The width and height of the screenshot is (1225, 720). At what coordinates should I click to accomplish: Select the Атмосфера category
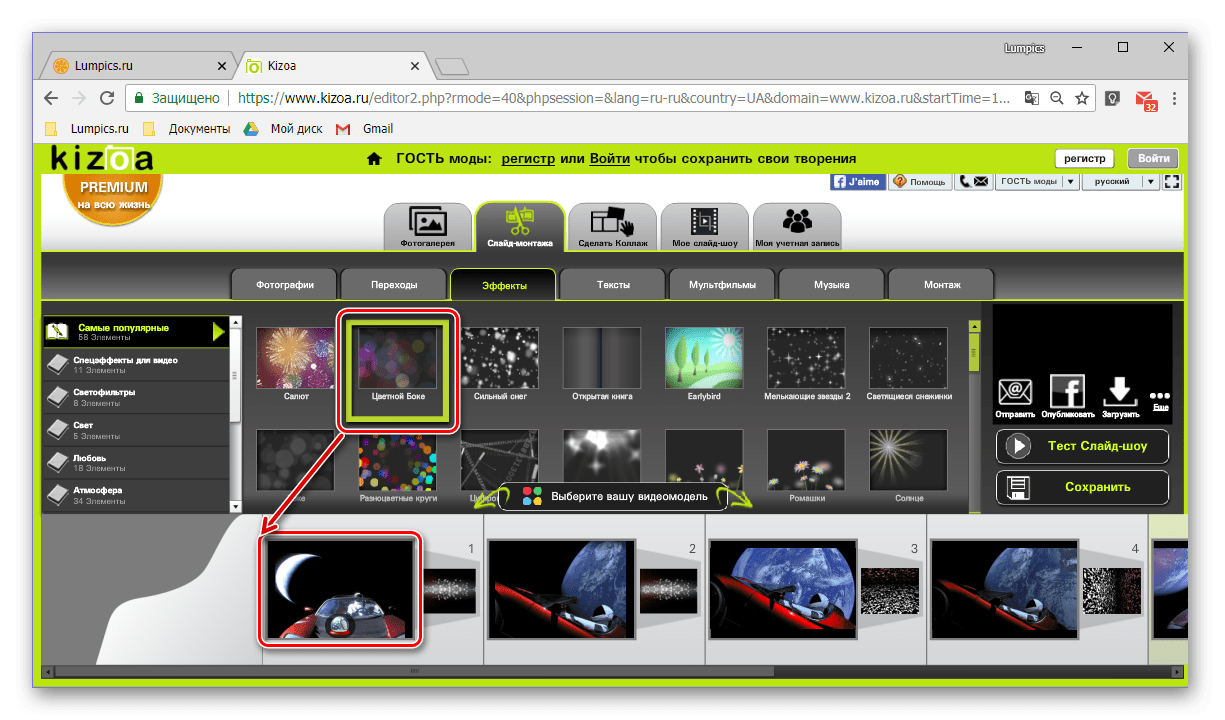[136, 496]
